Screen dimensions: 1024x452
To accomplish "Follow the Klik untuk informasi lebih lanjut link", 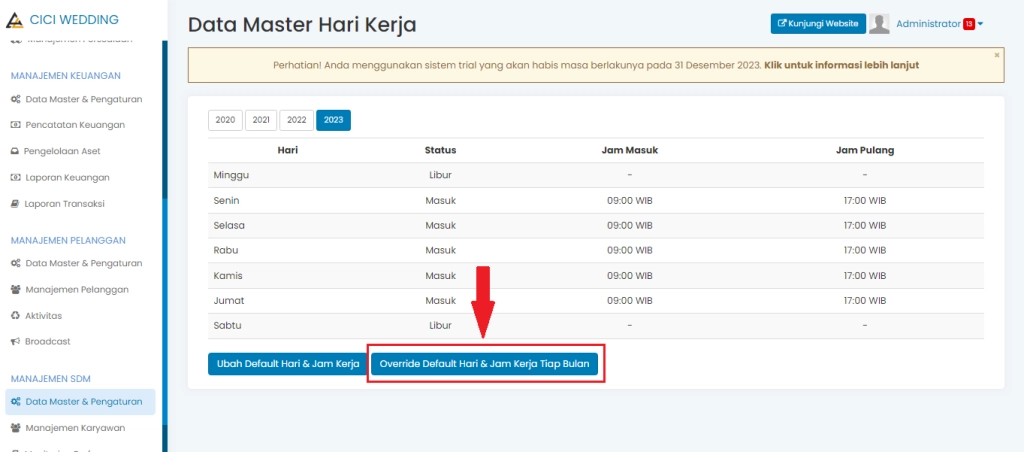I will (x=842, y=66).
